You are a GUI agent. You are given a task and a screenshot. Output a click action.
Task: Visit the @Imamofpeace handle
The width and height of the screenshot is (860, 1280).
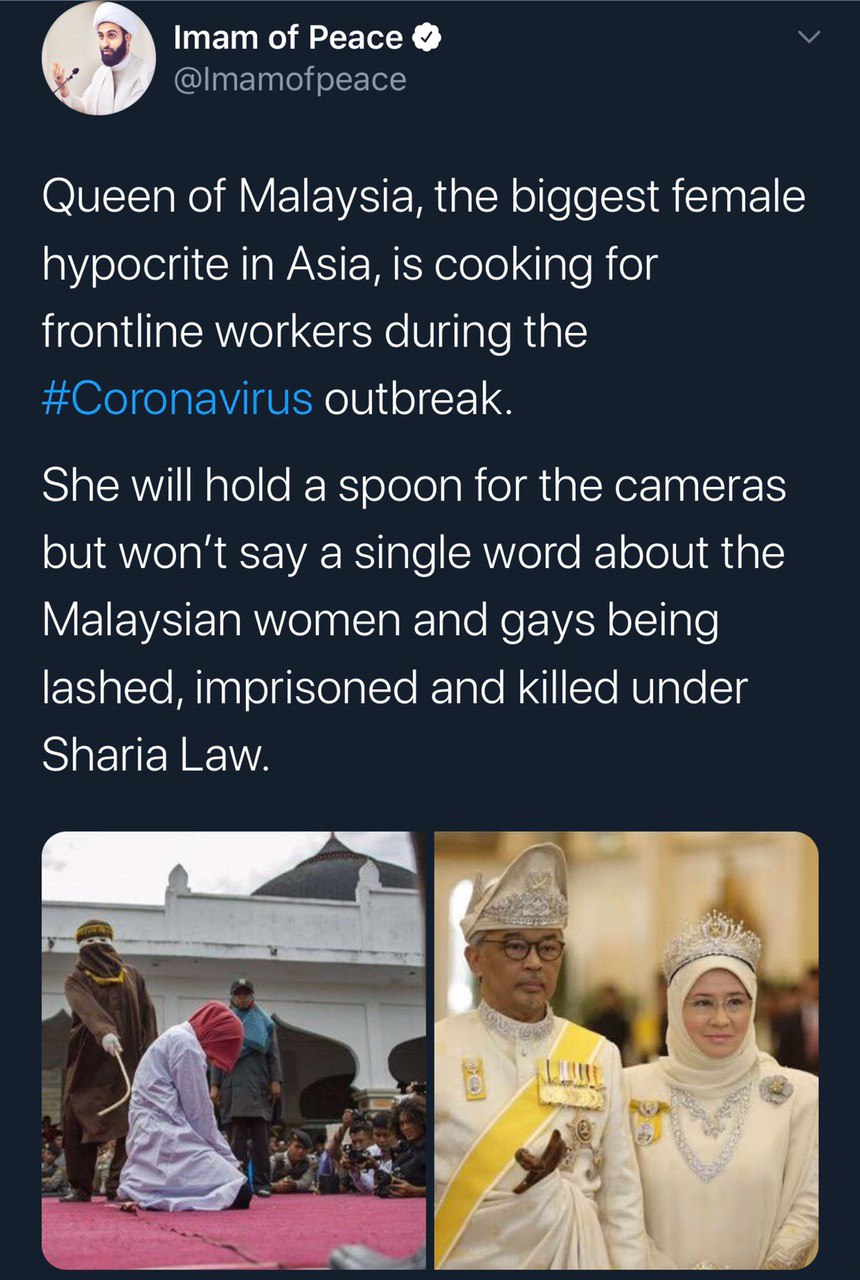(x=290, y=79)
